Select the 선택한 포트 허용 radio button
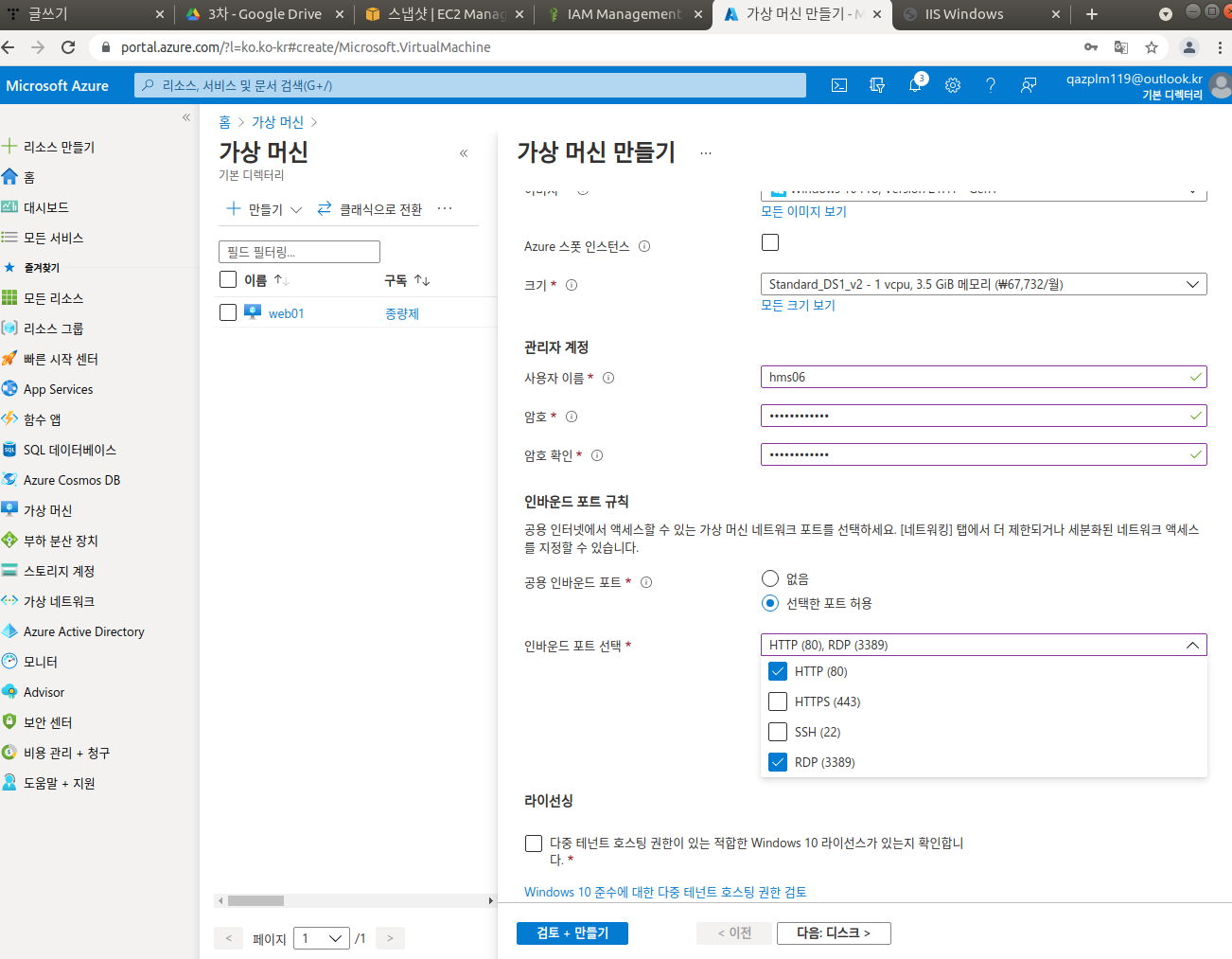 (x=770, y=603)
